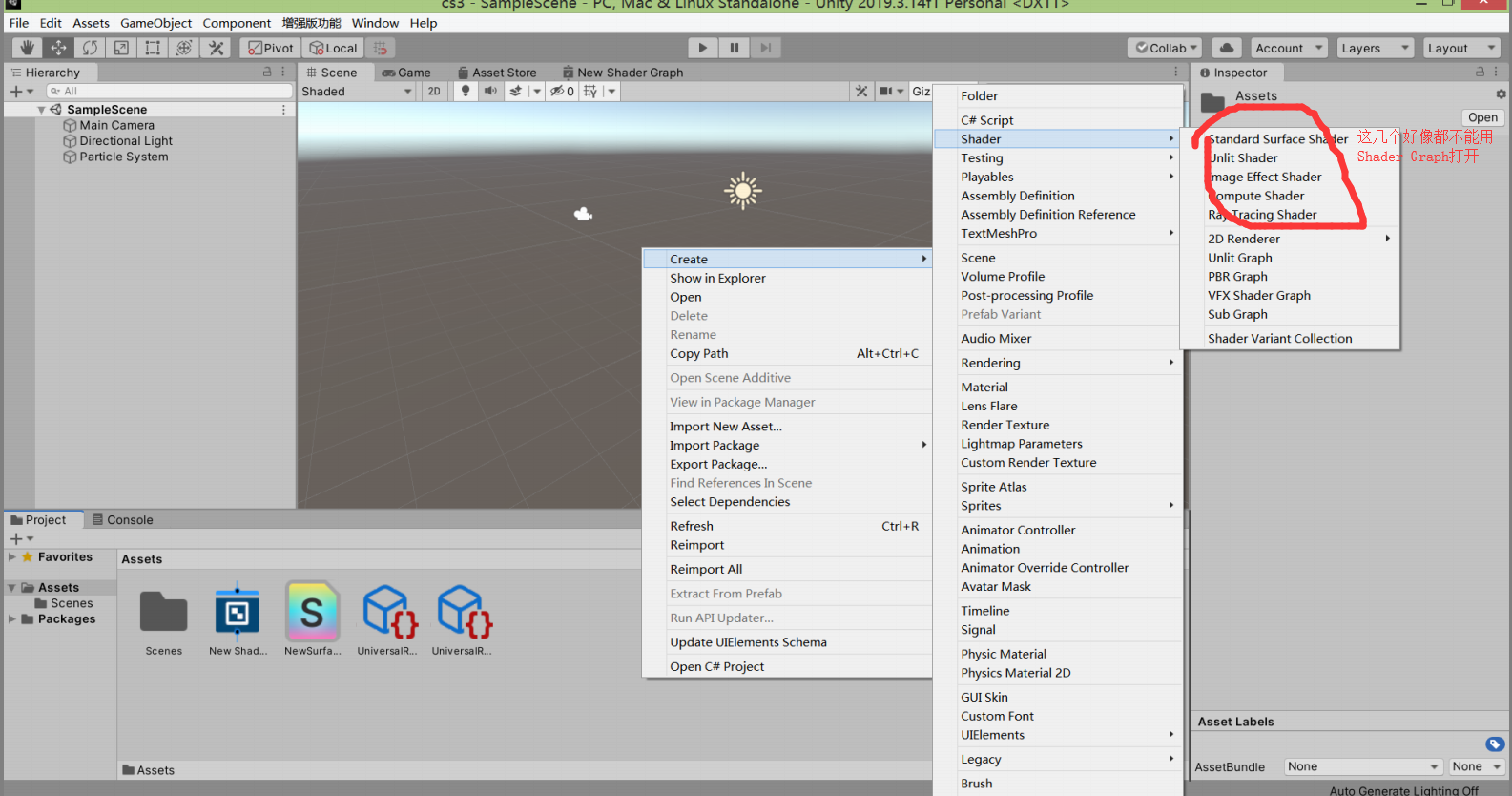Open Shaded draw mode dropdown

click(357, 91)
